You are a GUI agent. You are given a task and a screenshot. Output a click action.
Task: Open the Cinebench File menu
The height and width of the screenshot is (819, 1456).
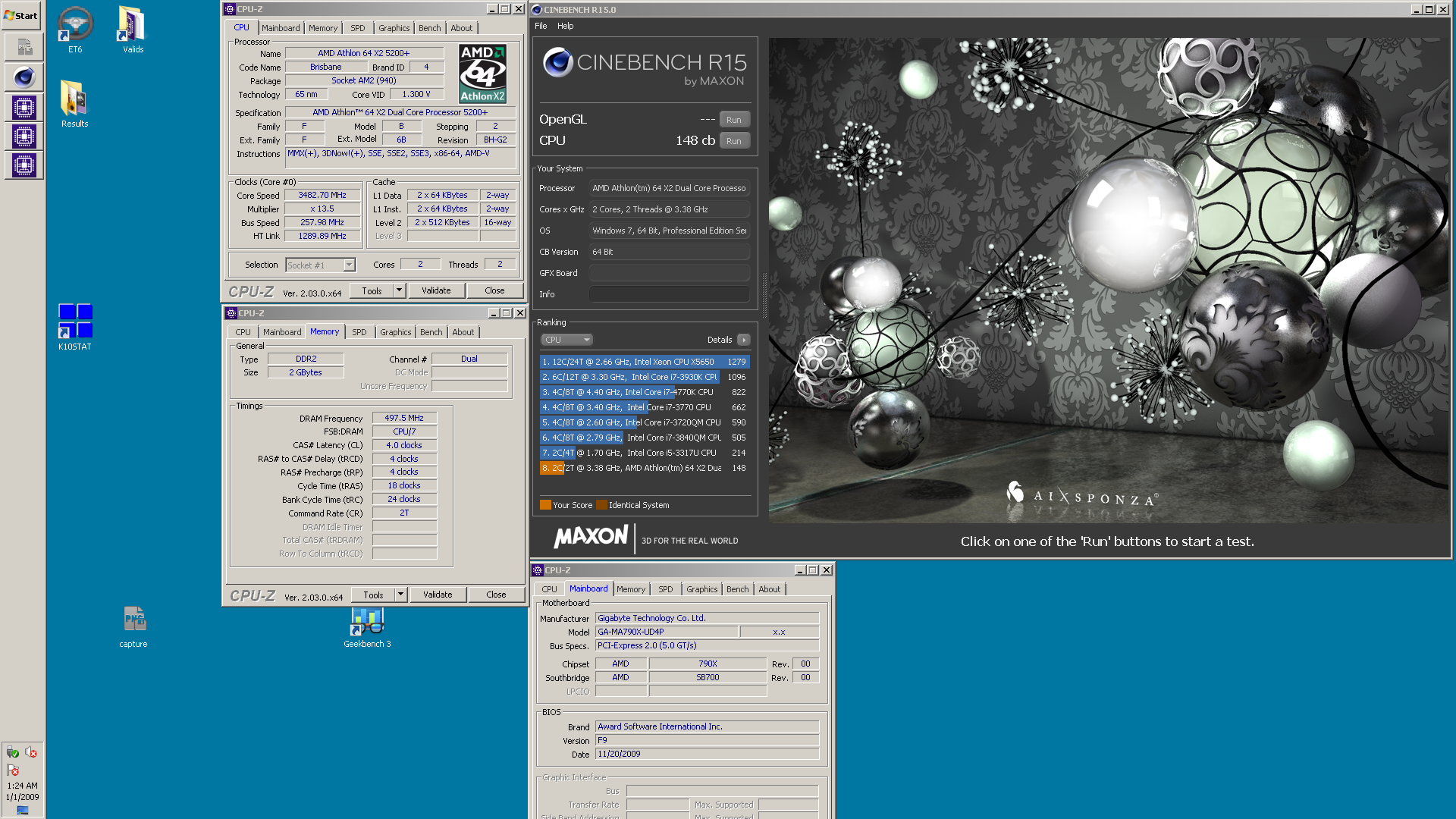point(541,26)
